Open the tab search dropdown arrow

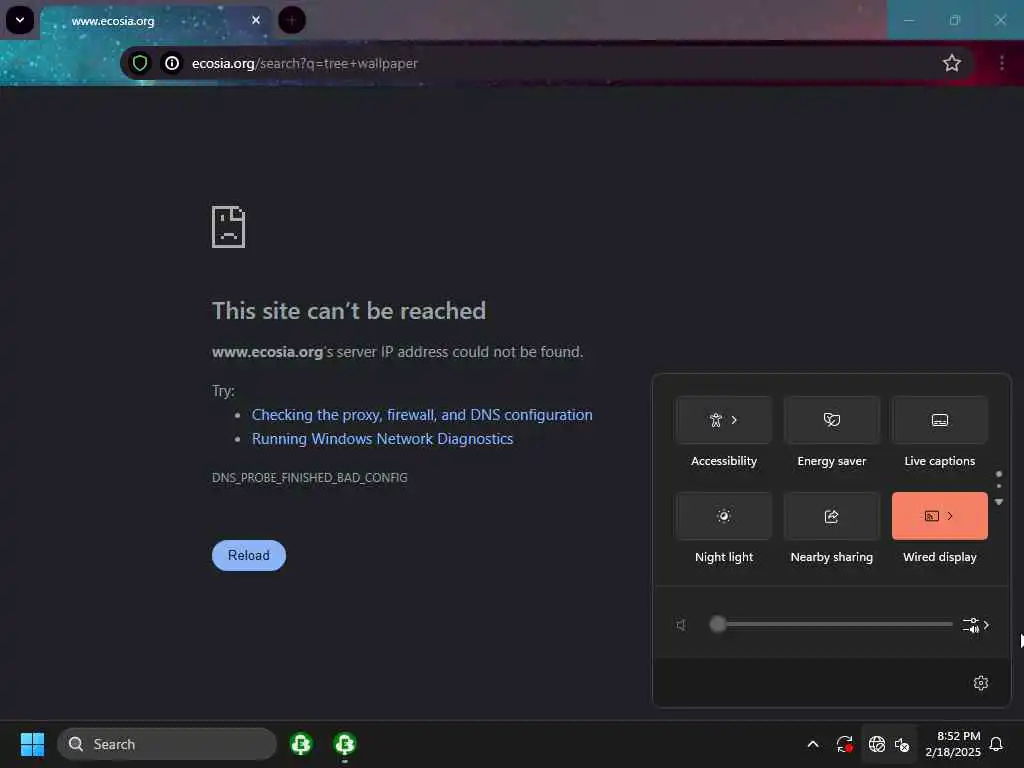20,20
